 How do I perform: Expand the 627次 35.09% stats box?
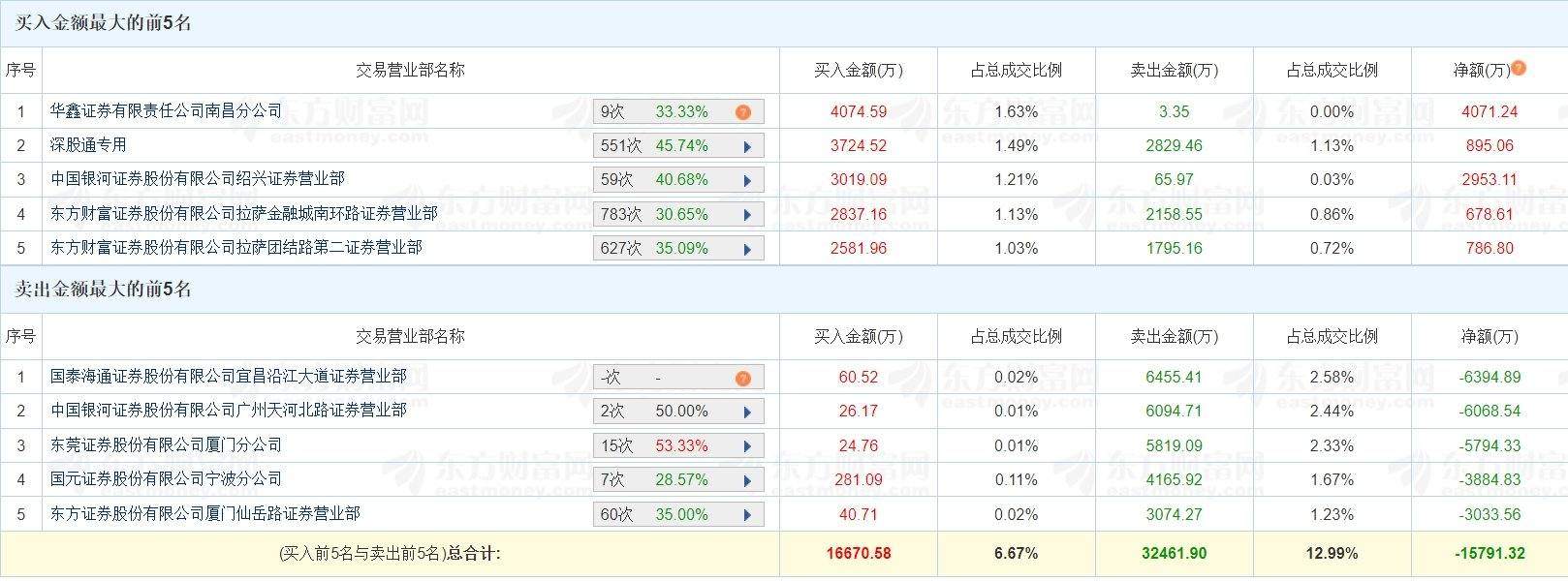point(677,249)
